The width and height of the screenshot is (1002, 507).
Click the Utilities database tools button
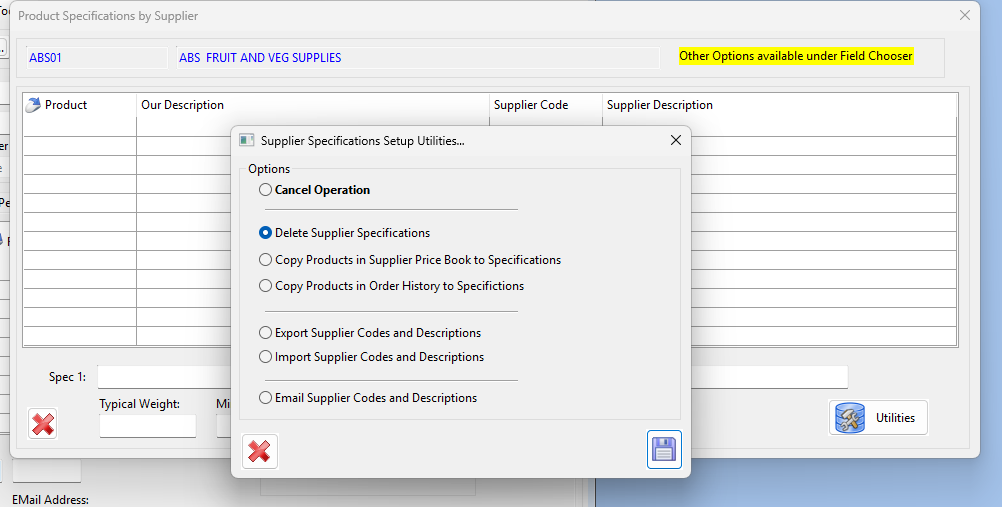click(x=878, y=418)
